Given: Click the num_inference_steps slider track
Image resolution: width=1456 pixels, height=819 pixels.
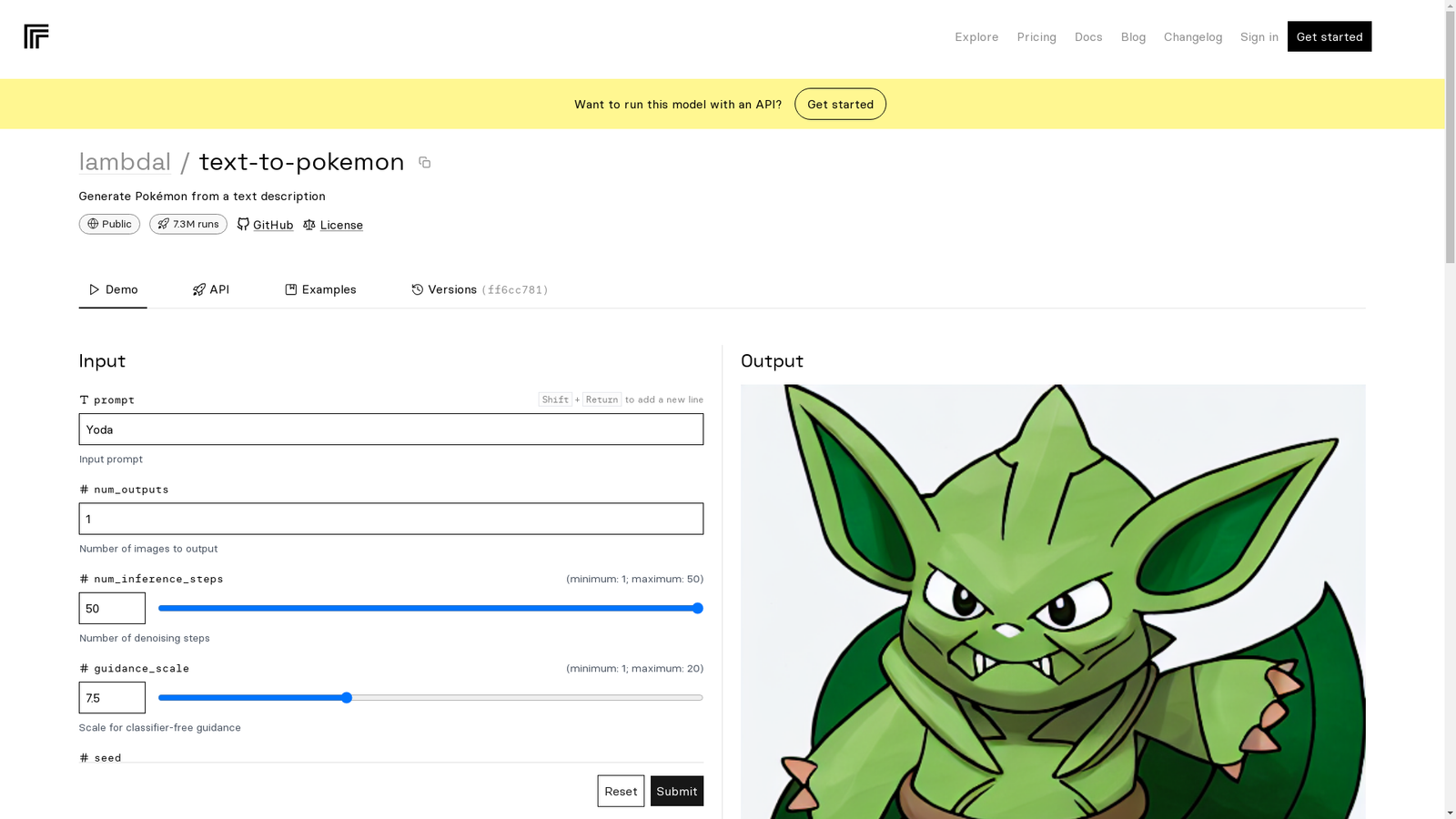Looking at the screenshot, I should coord(430,608).
